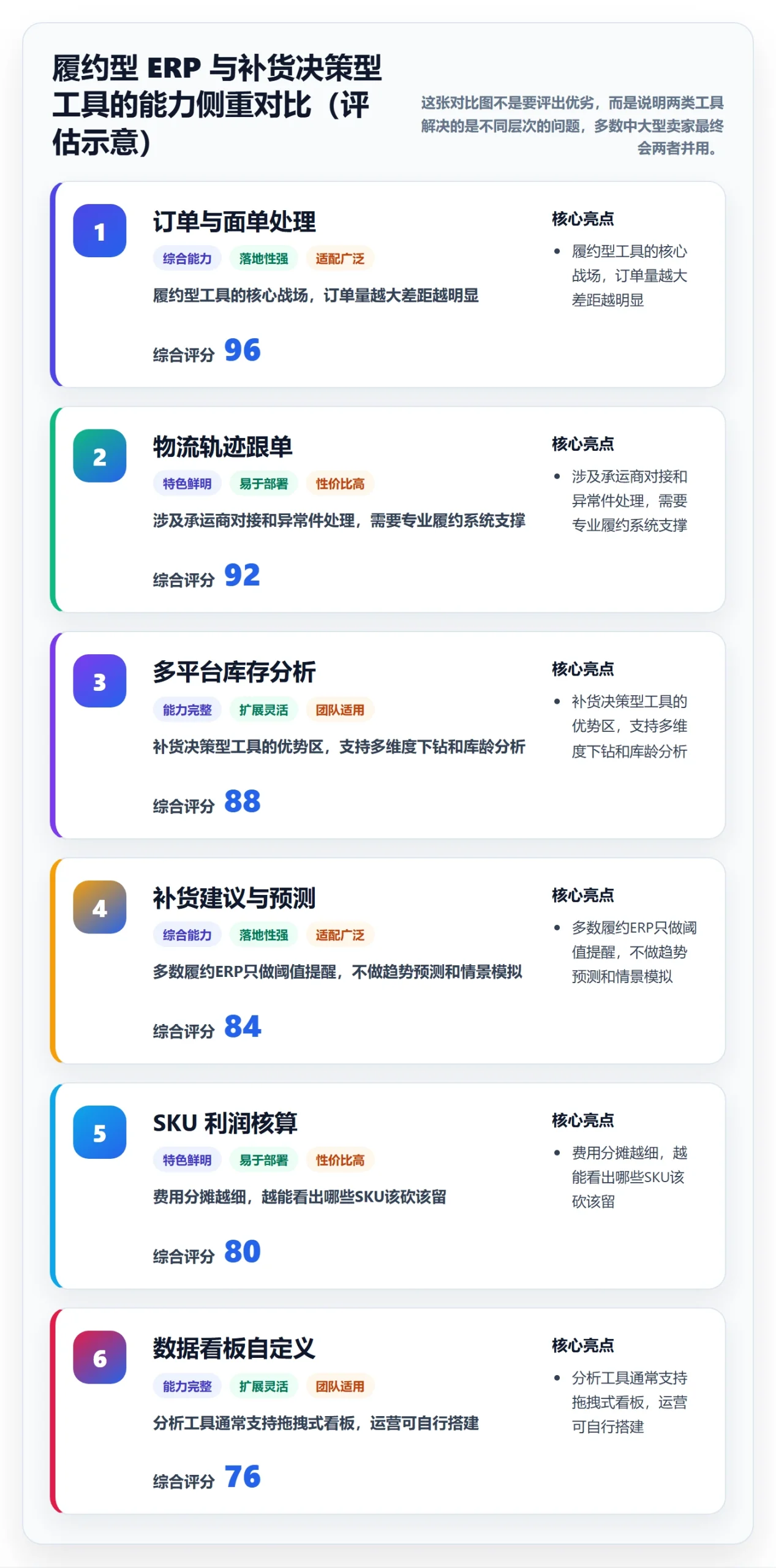This screenshot has height=1568, width=776.
Task: Click 性价比高 tag in SKU 利润核算 card
Action: point(340,1160)
